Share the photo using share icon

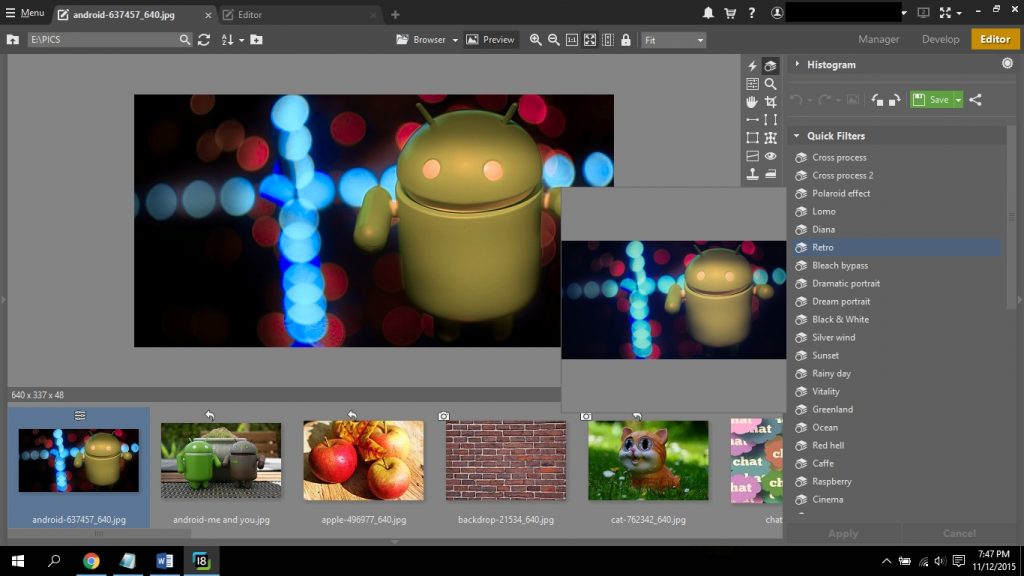(976, 100)
